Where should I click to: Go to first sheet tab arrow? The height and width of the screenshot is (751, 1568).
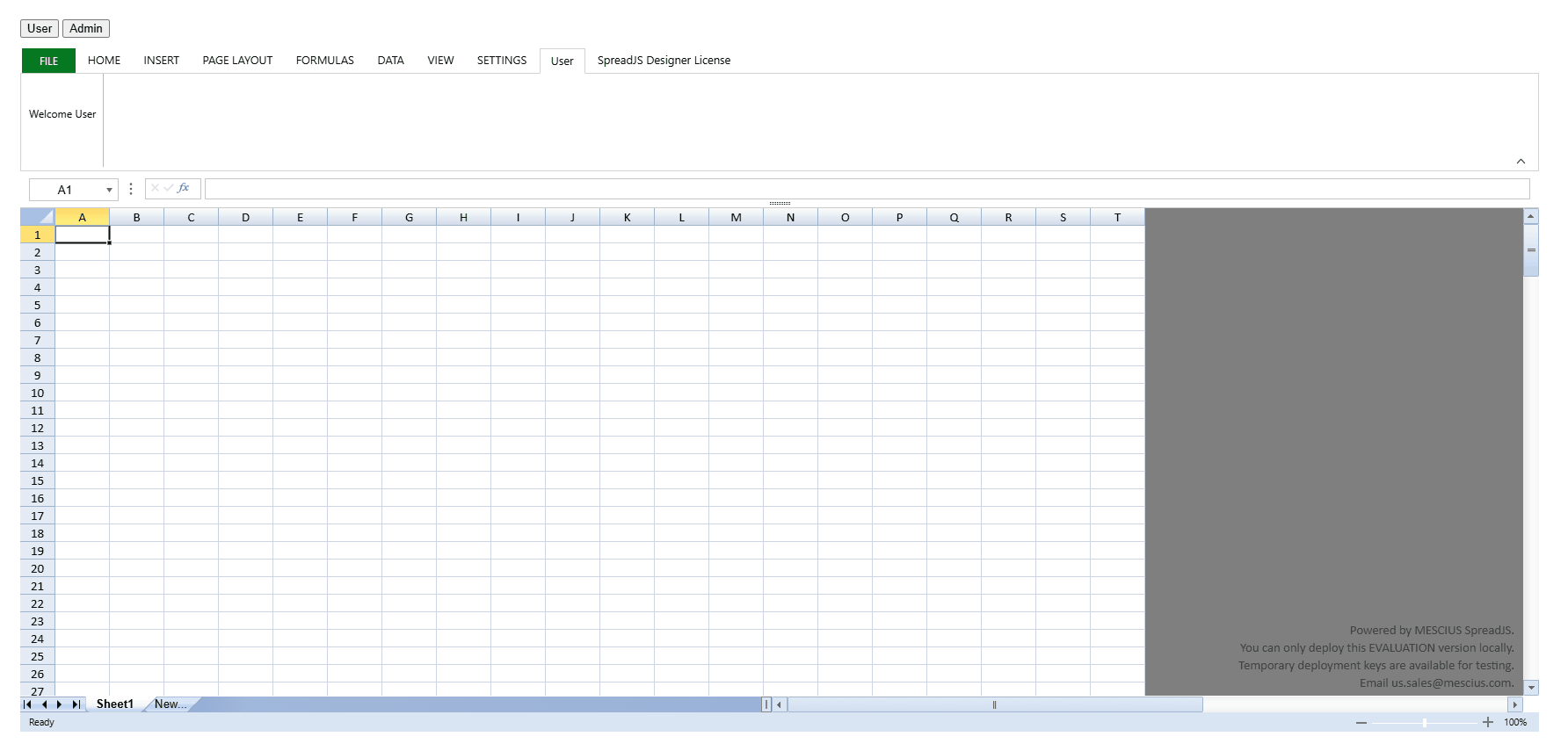(x=27, y=704)
